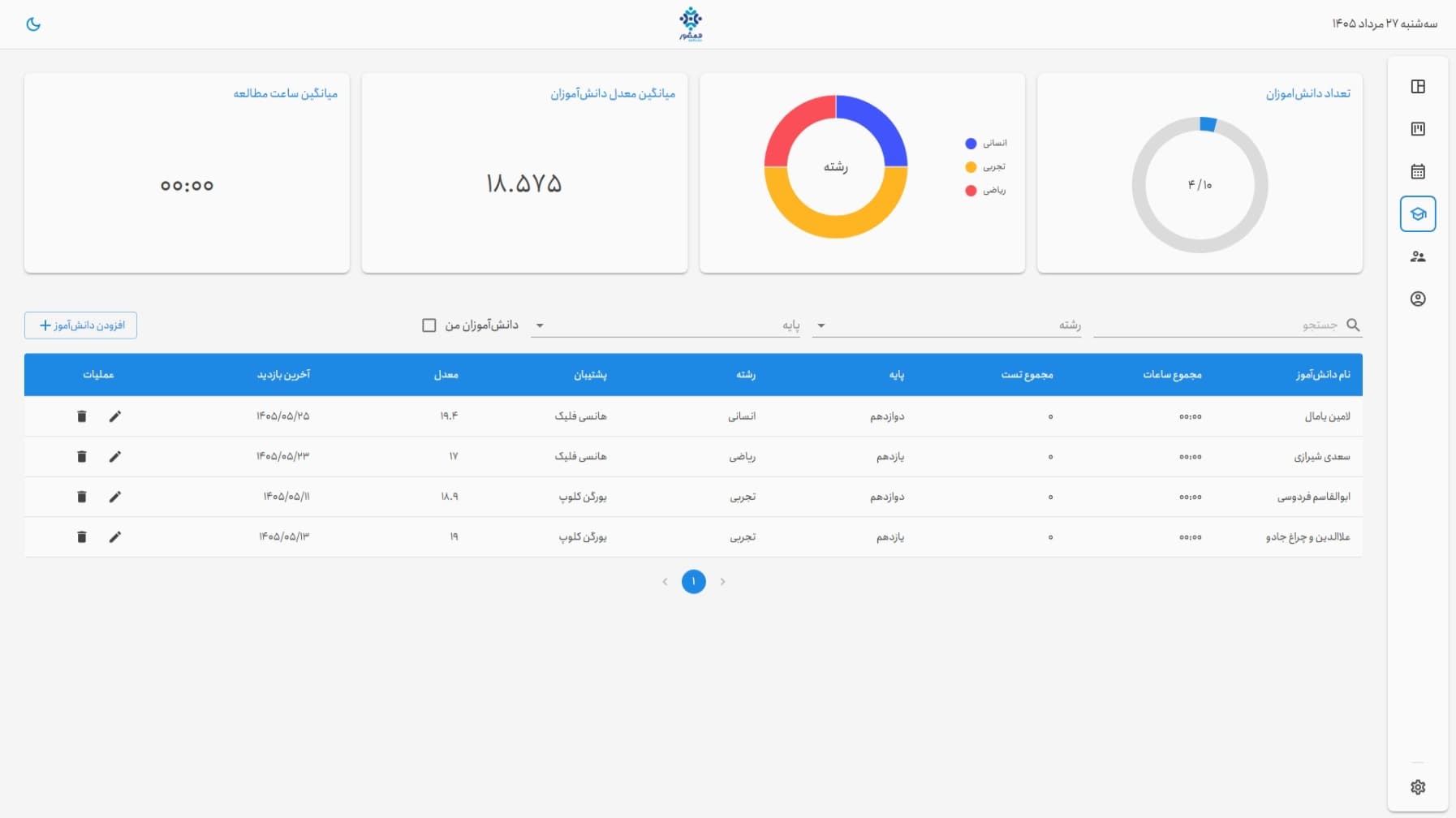
Task: Toggle ریاضی red legend swatch
Action: coord(971,191)
